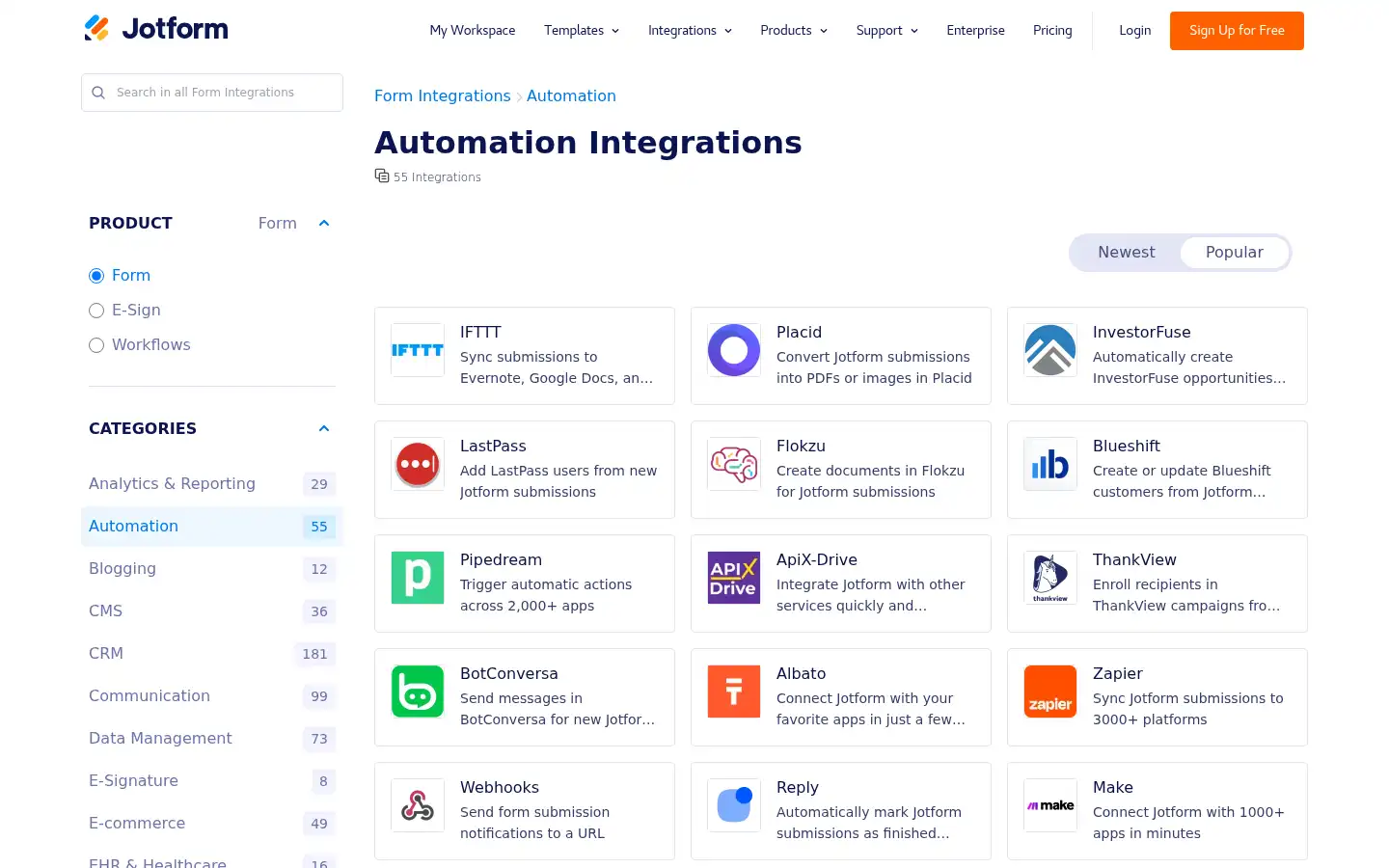Select the Form product radio button
This screenshot has width=1389, height=868.
click(x=96, y=276)
